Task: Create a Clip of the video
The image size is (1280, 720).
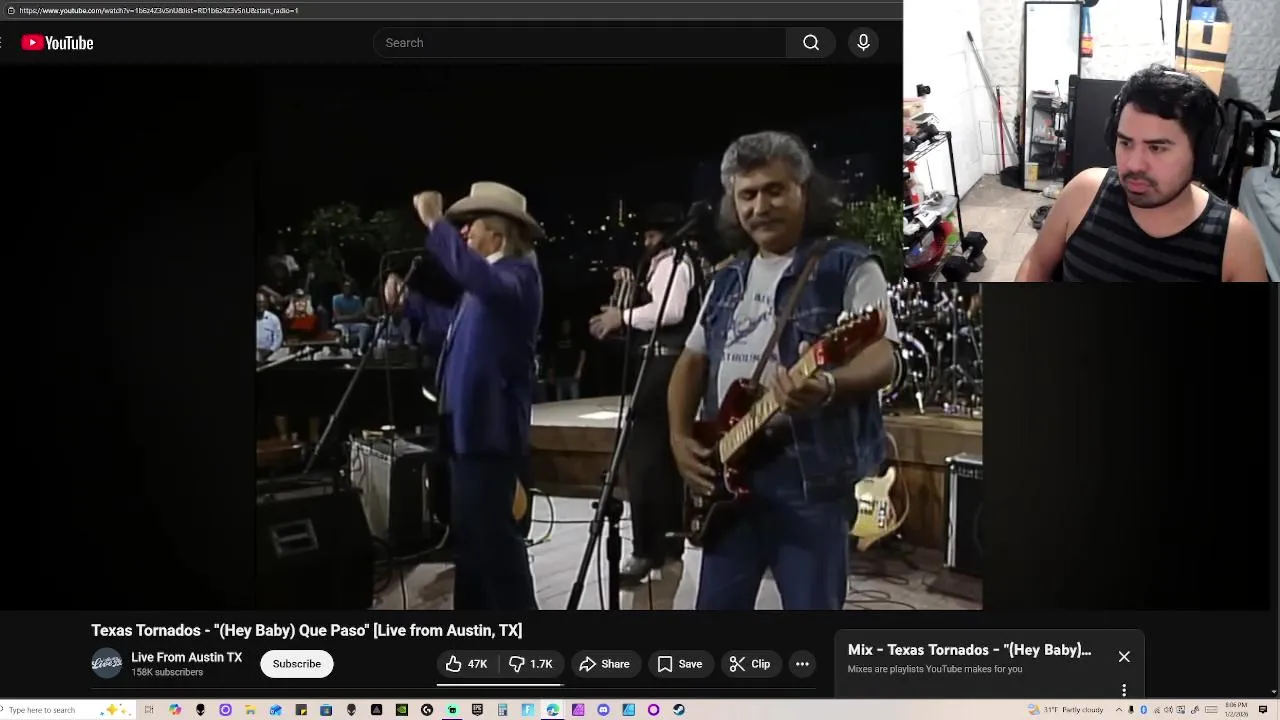Action: click(750, 664)
